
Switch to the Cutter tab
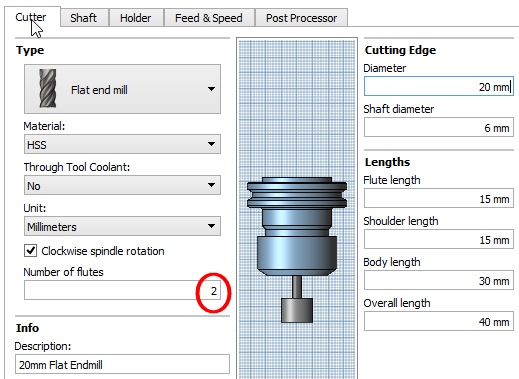click(32, 17)
